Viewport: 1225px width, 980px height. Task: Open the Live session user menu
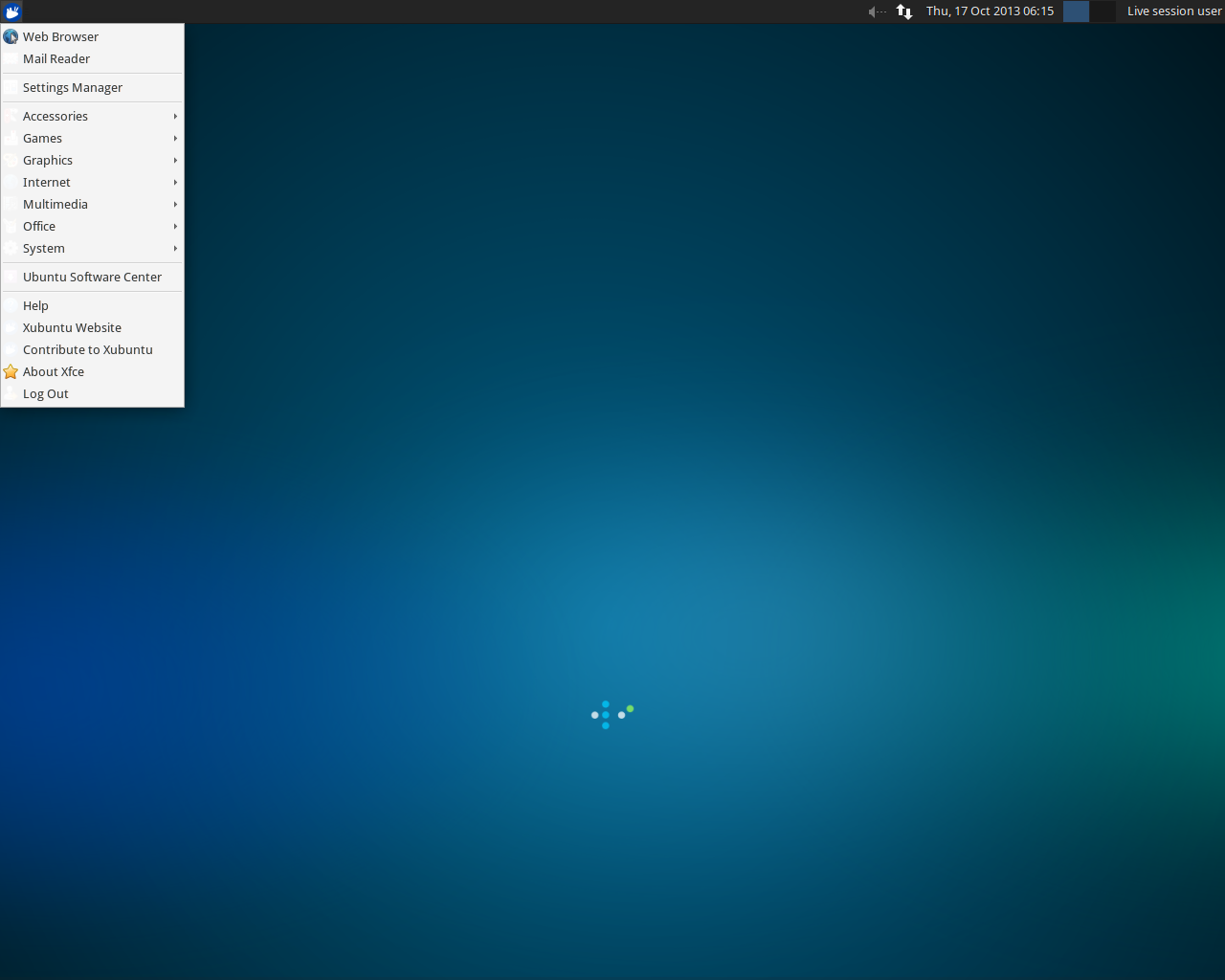tap(1174, 11)
